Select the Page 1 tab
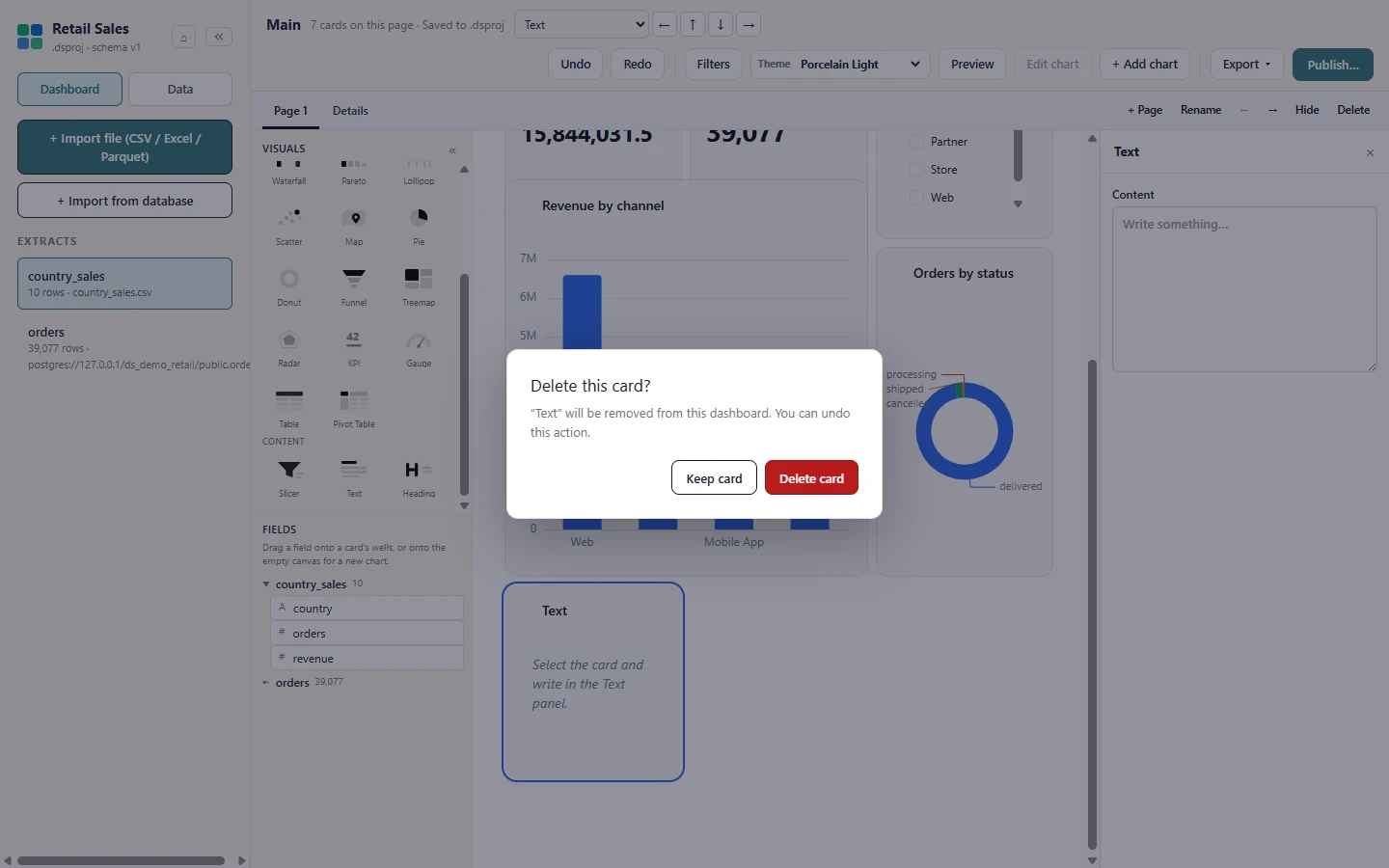The image size is (1389, 868). pos(290,111)
